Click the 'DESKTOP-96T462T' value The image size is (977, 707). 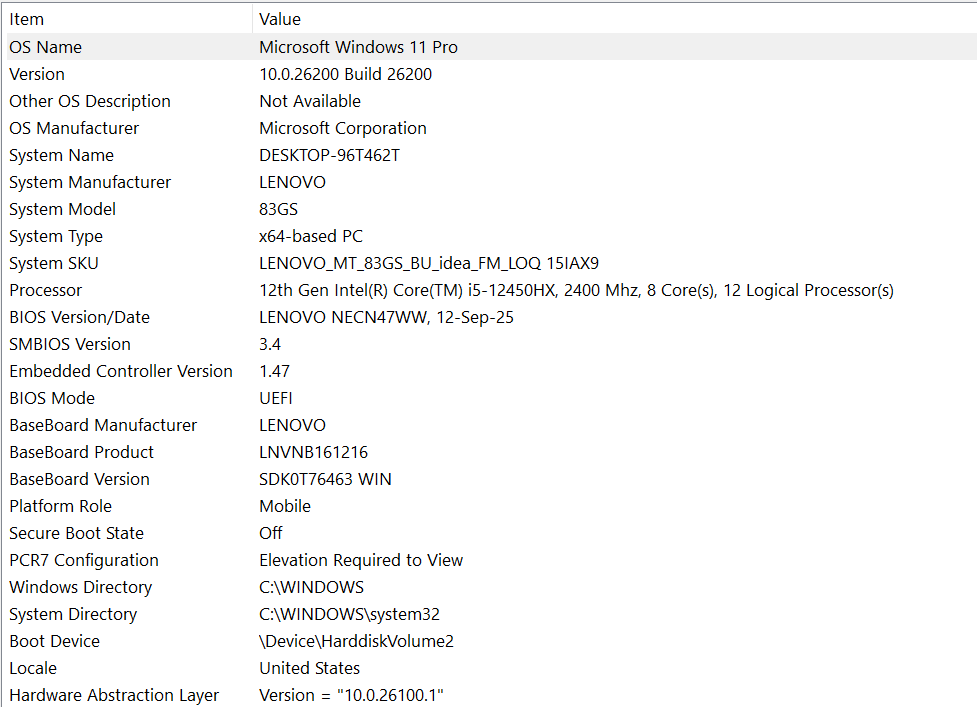click(x=330, y=155)
